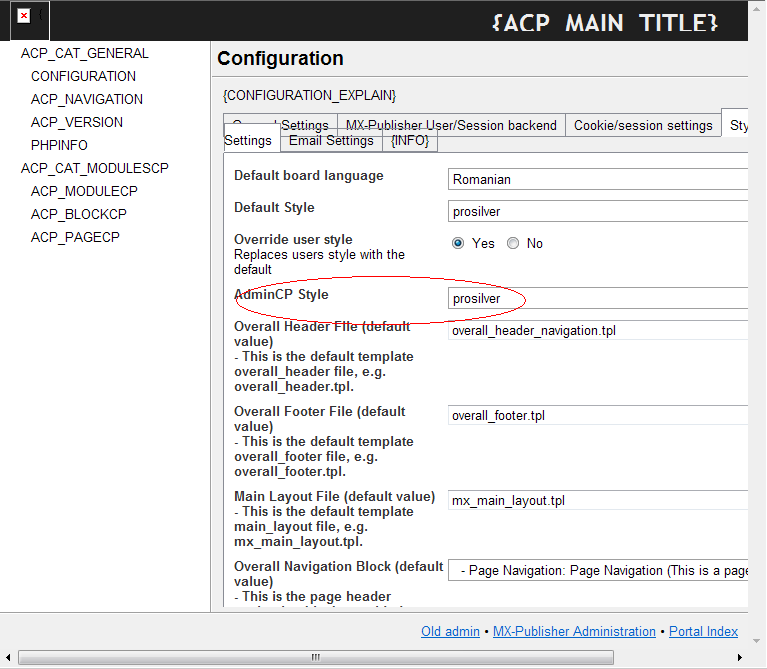
Task: Open the AdminCP Style dropdown
Action: 598,298
